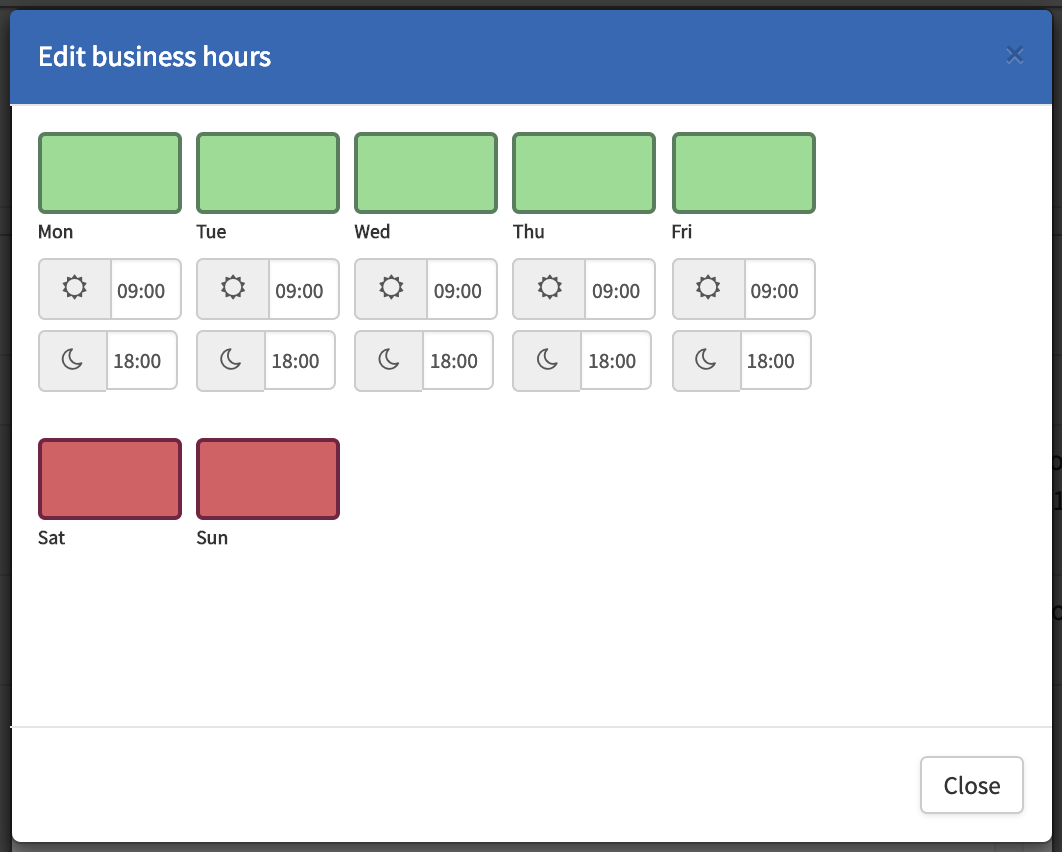Click the sun icon under Thursday
Viewport: 1062px width, 852px height.
click(549, 289)
